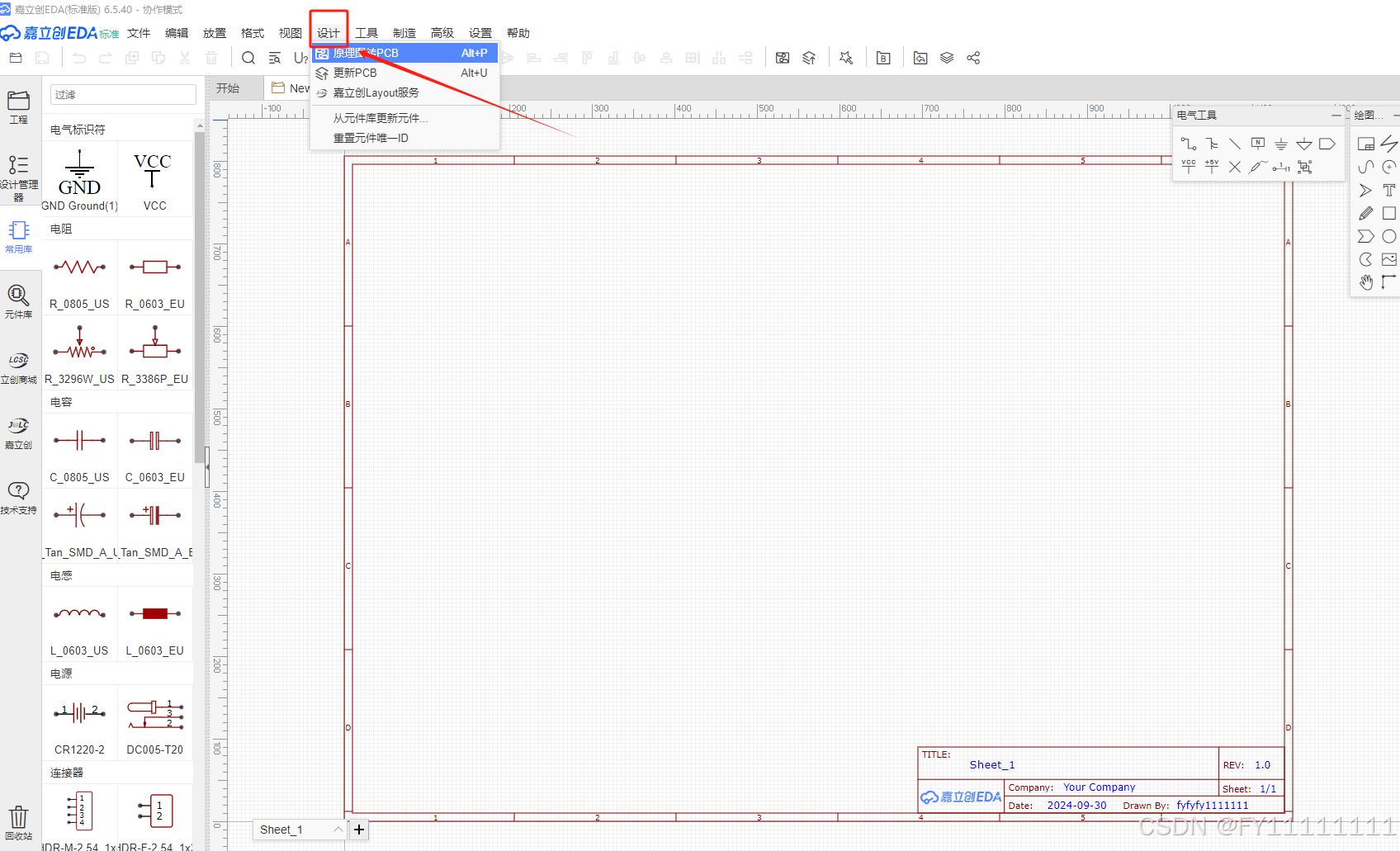The image size is (1400, 851).
Task: Open the 工程 project sidebar panel
Action: 18,107
